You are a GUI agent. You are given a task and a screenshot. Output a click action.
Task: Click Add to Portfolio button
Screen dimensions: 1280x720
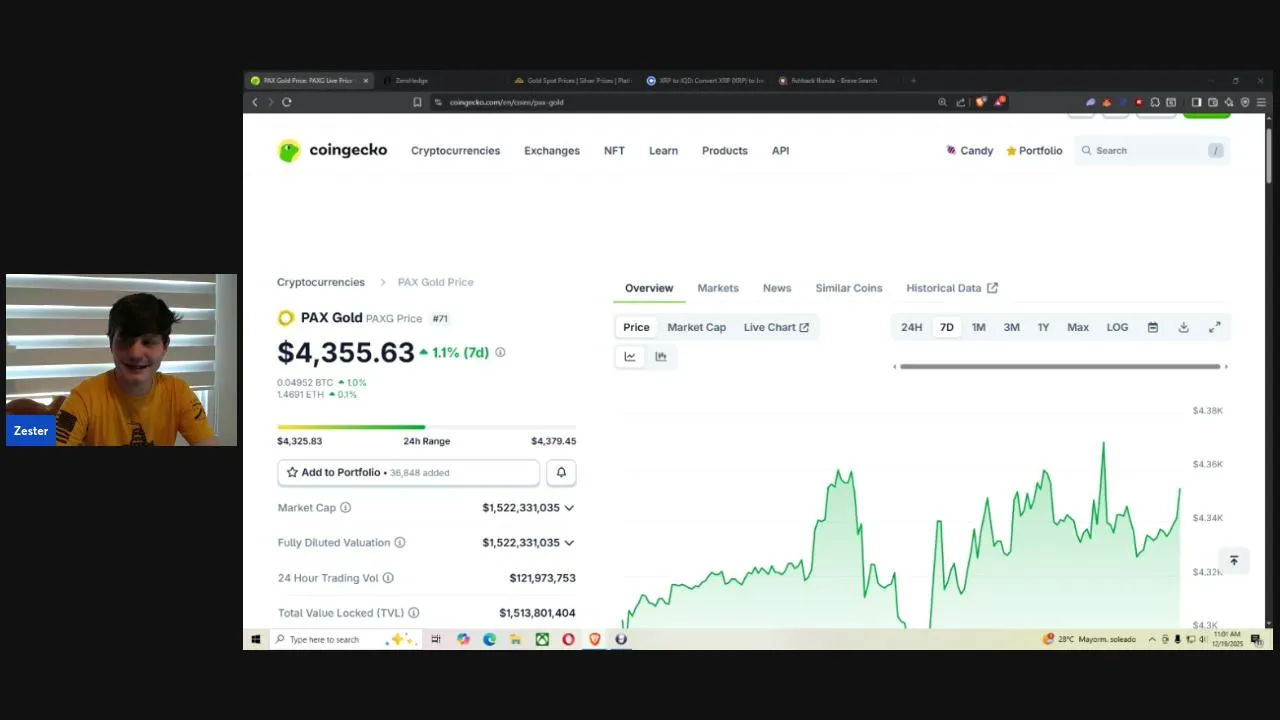click(408, 472)
